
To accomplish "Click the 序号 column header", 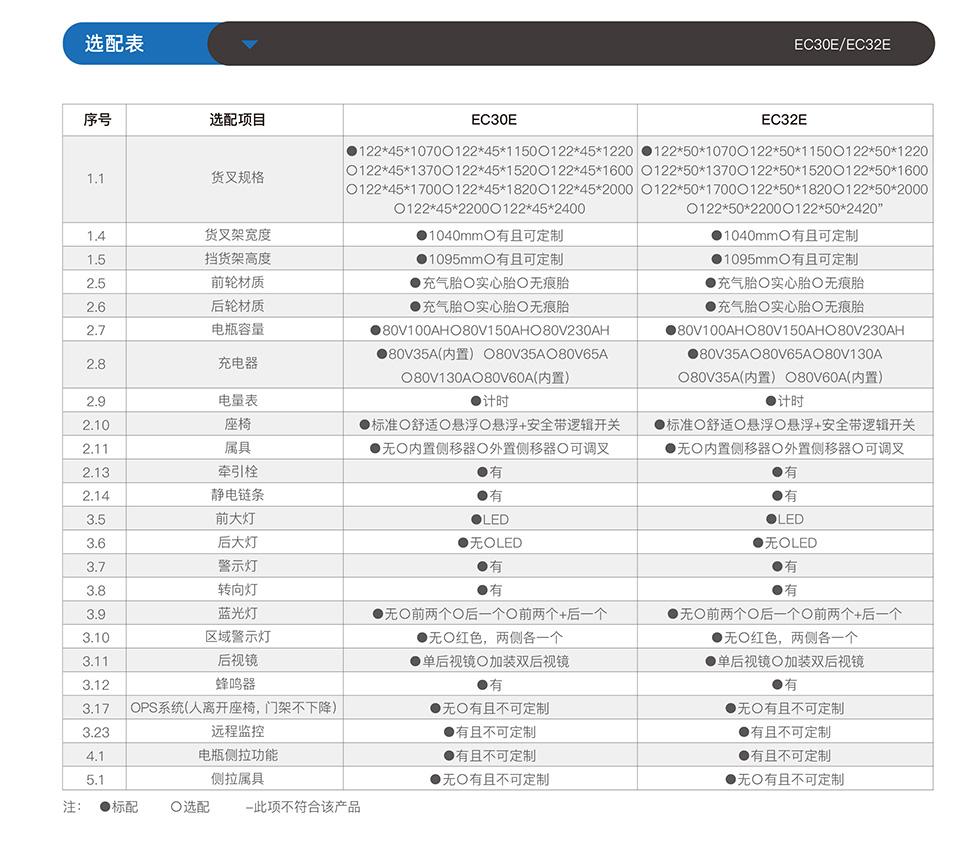I will (96, 120).
